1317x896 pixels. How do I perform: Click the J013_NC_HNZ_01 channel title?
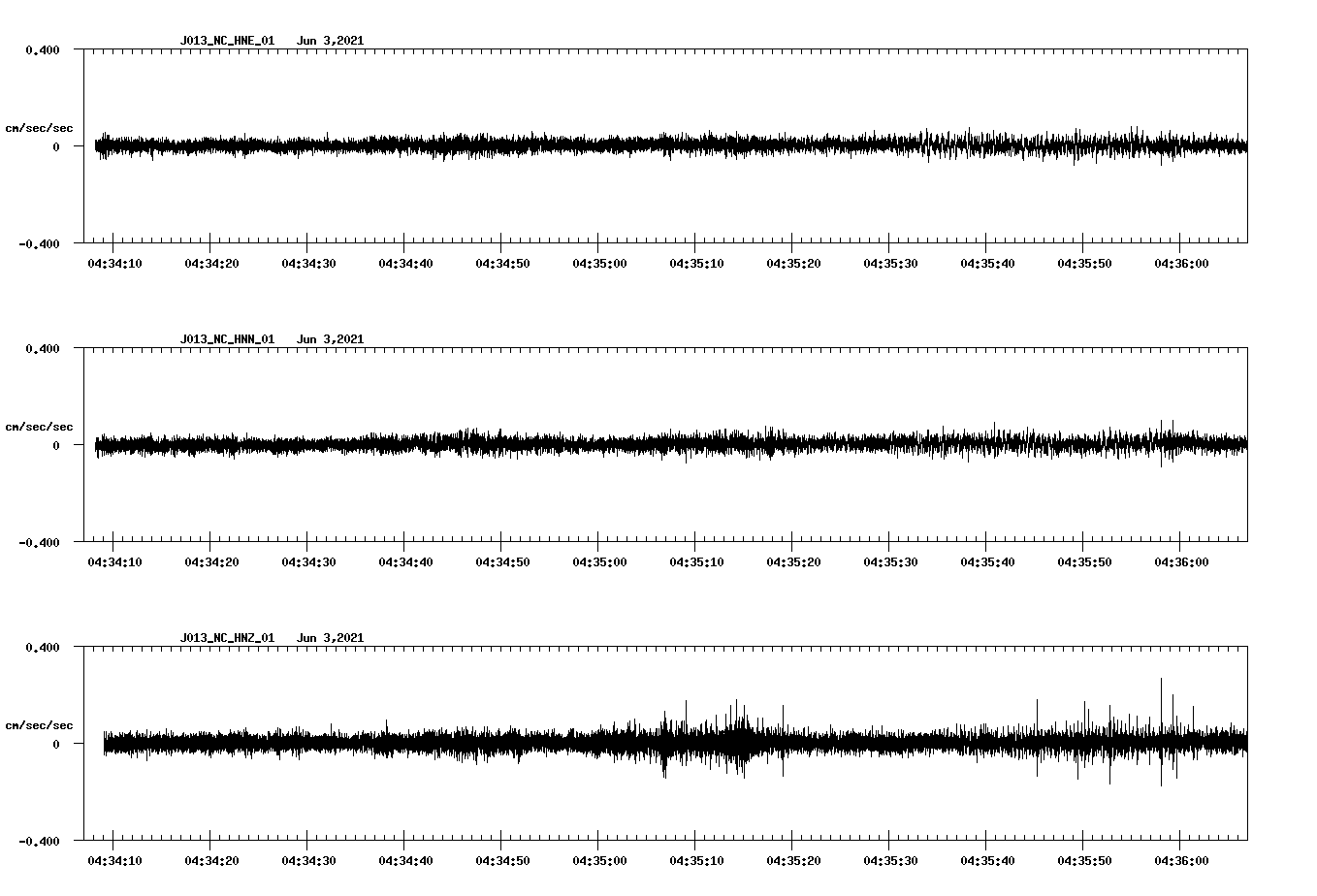[x=227, y=638]
